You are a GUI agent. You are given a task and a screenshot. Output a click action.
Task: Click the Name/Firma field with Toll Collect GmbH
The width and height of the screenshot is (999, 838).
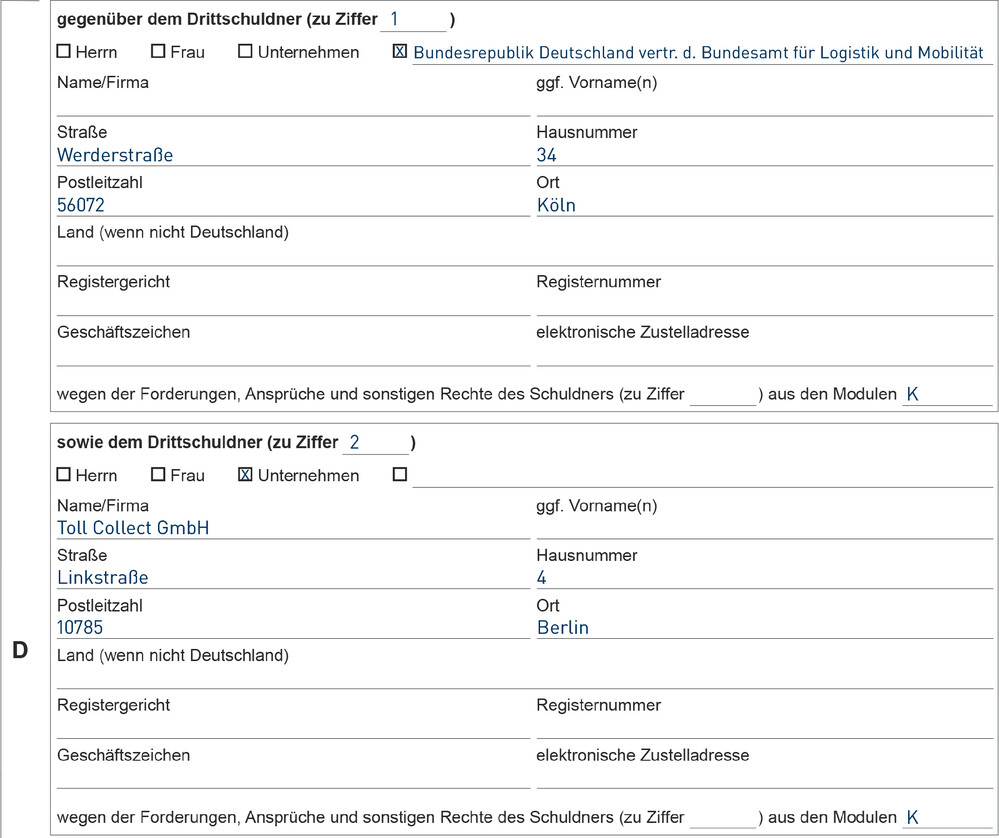pos(292,528)
